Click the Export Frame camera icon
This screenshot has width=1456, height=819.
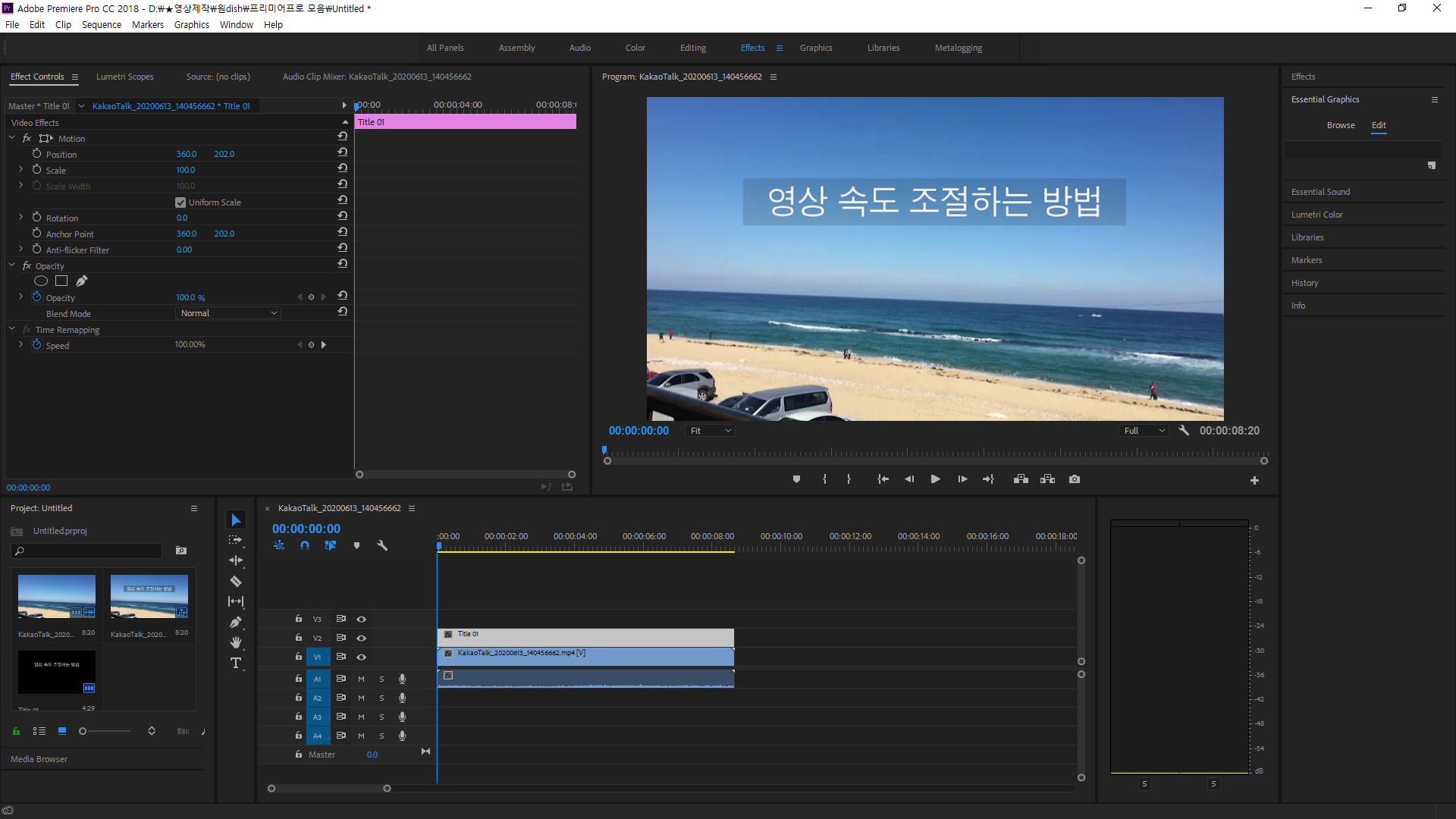[x=1075, y=479]
